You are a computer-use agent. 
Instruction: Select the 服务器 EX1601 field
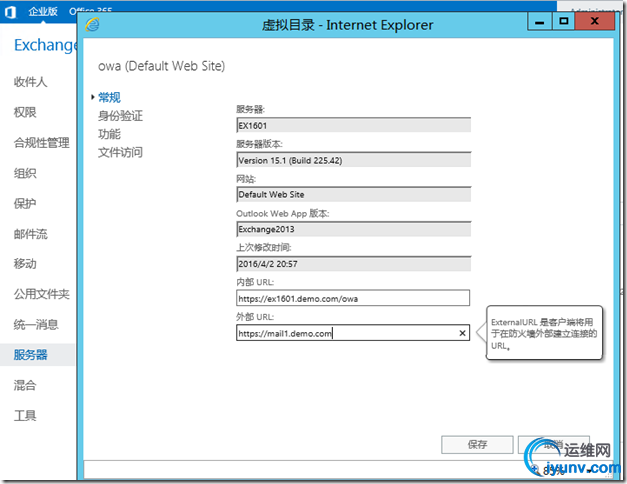[353, 125]
